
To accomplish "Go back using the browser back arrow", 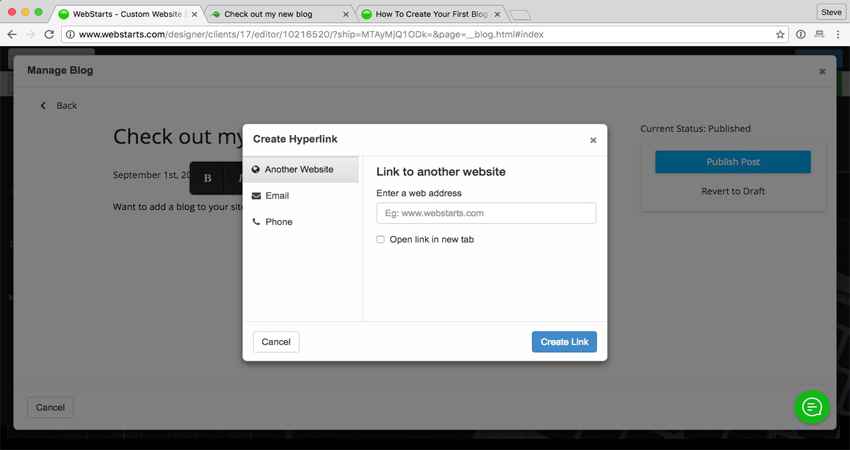I will click(12, 34).
